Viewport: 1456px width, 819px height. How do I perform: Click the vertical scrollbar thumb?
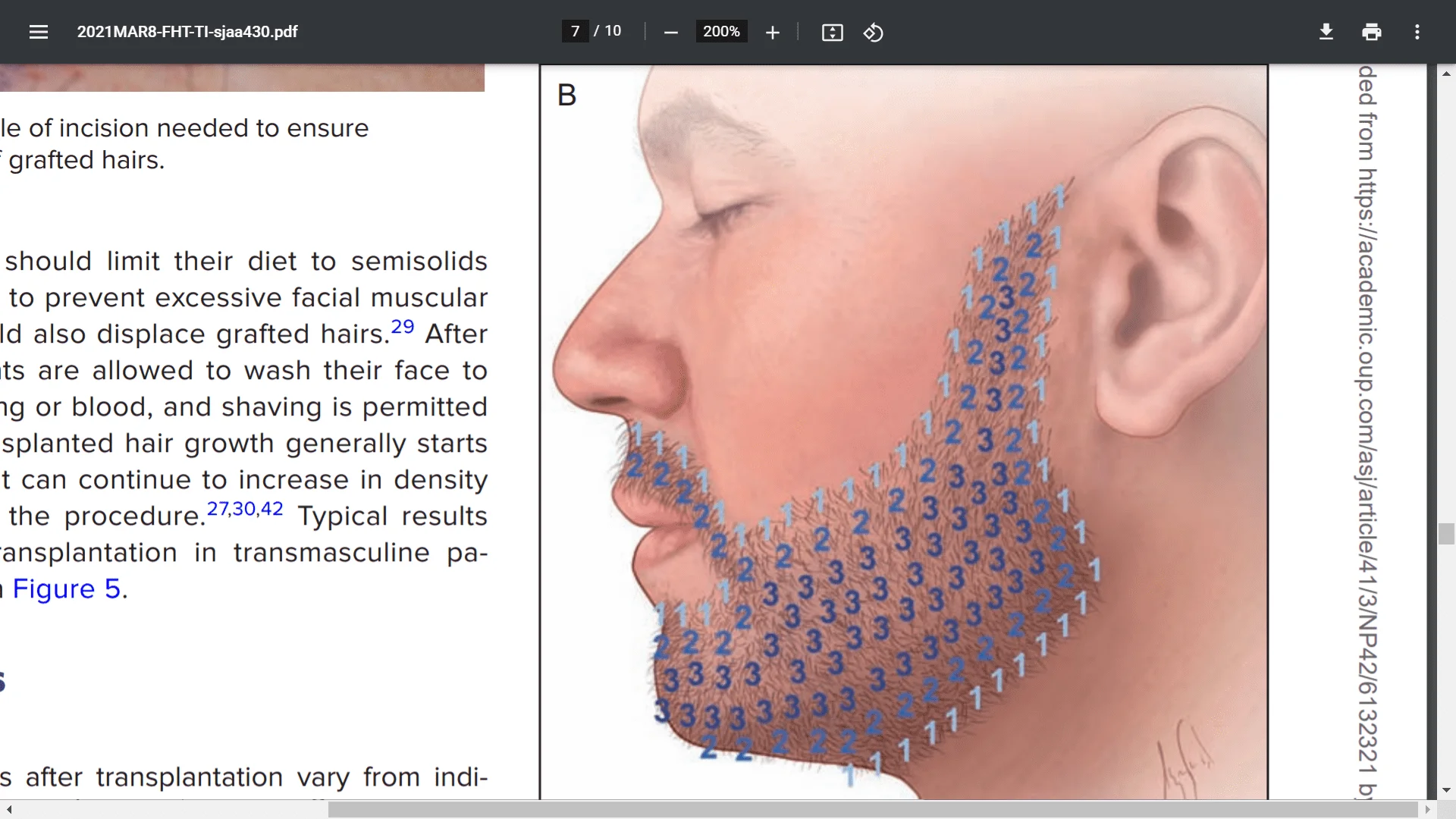1446,534
